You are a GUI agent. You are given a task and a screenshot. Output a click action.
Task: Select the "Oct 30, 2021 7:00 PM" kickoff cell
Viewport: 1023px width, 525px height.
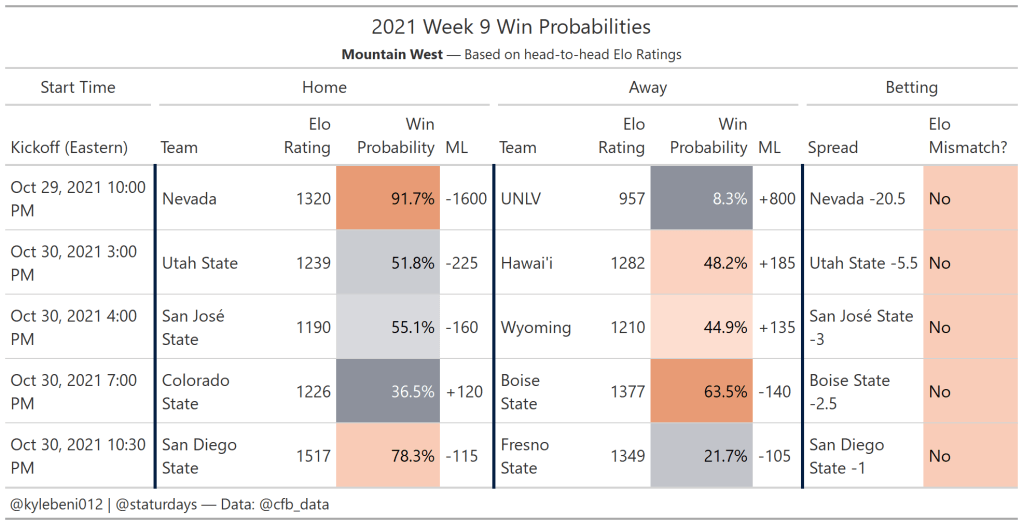point(78,392)
